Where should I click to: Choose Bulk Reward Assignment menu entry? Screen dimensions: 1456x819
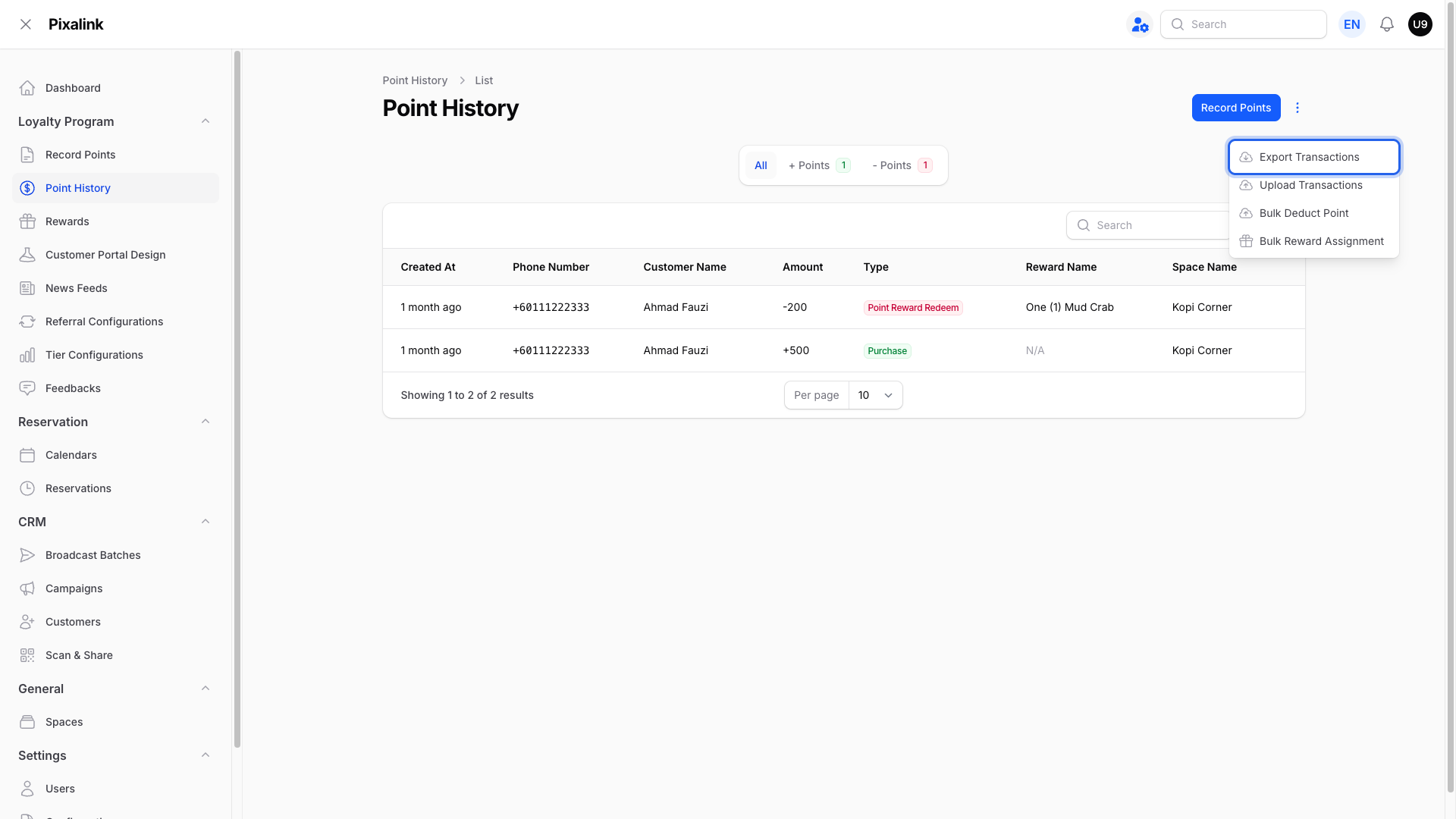pyautogui.click(x=1314, y=241)
